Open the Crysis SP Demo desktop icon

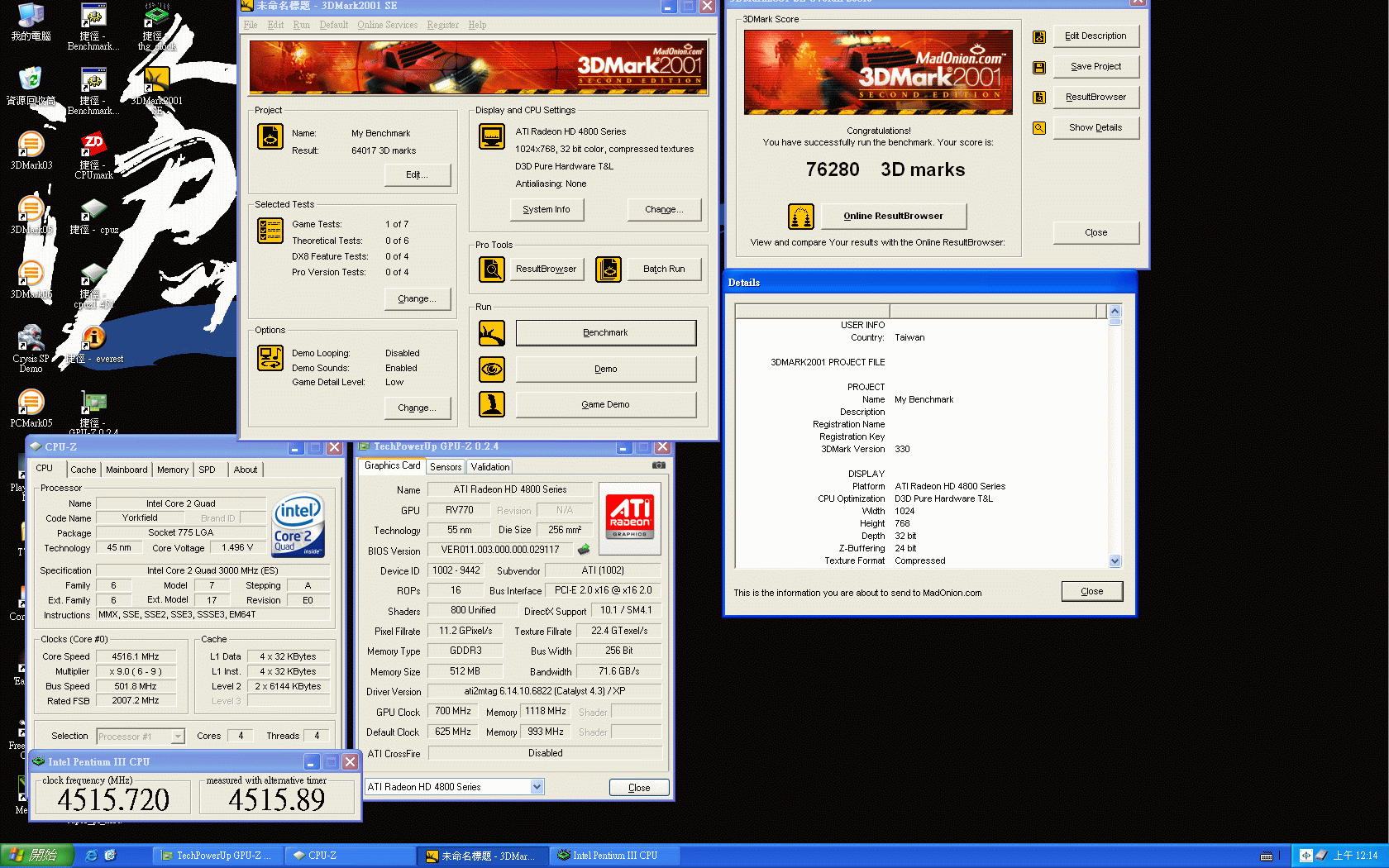click(x=31, y=348)
